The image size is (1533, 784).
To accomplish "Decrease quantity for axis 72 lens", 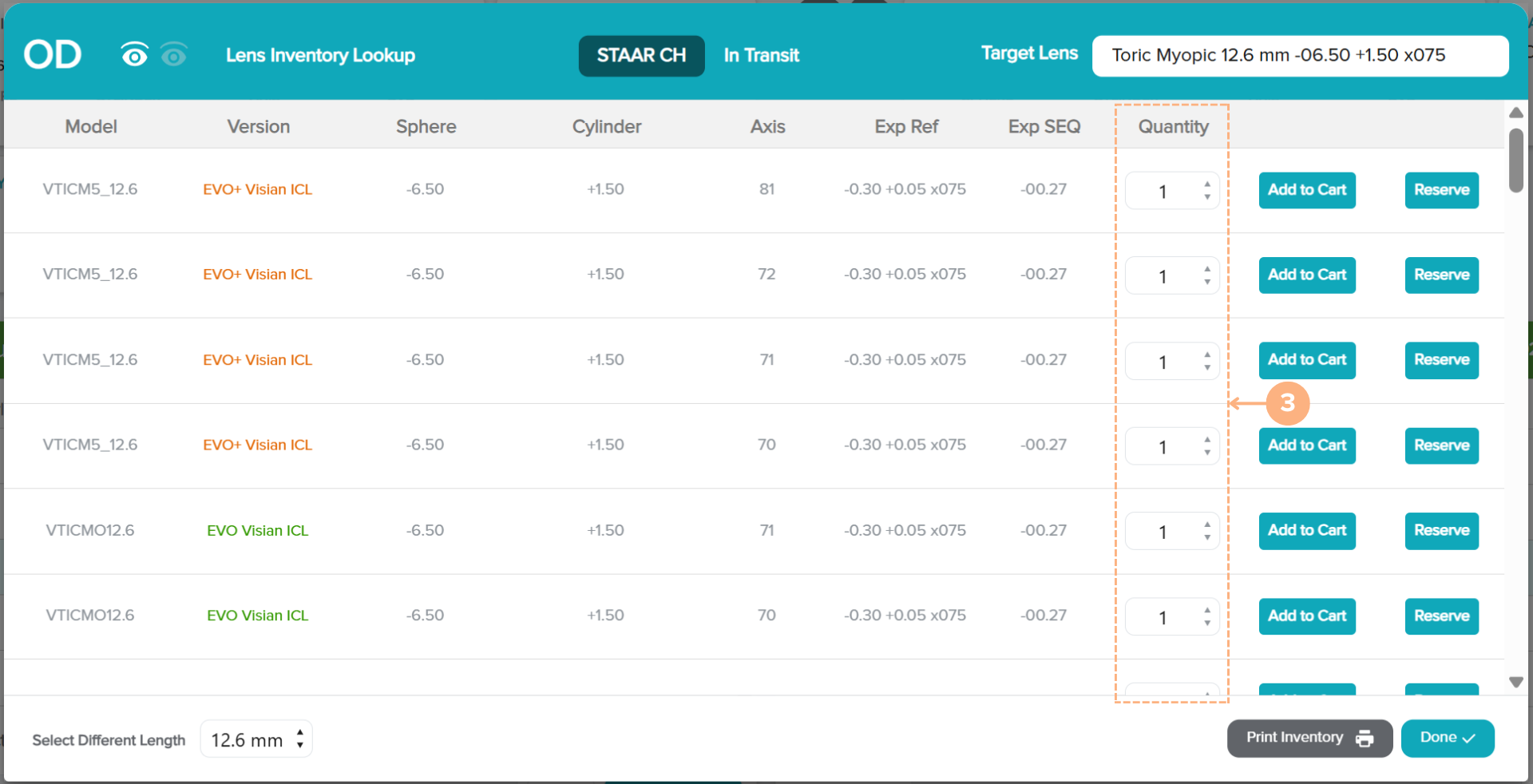I will click(x=1207, y=282).
